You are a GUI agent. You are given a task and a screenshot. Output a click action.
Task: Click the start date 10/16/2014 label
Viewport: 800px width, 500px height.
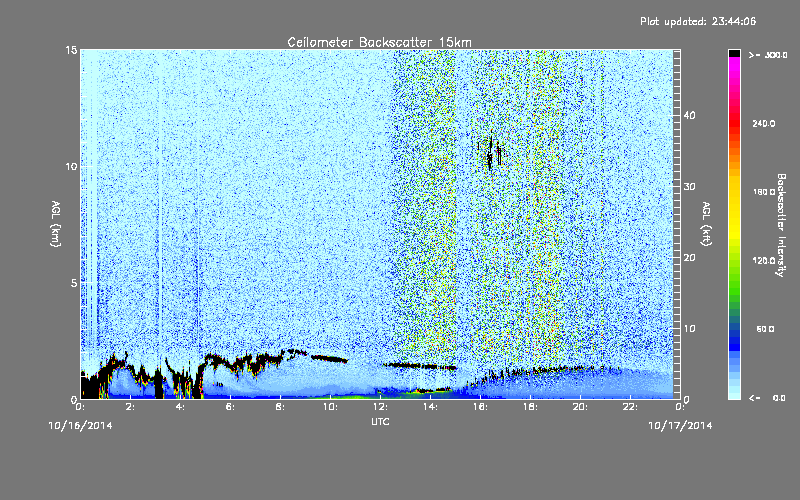pos(81,426)
